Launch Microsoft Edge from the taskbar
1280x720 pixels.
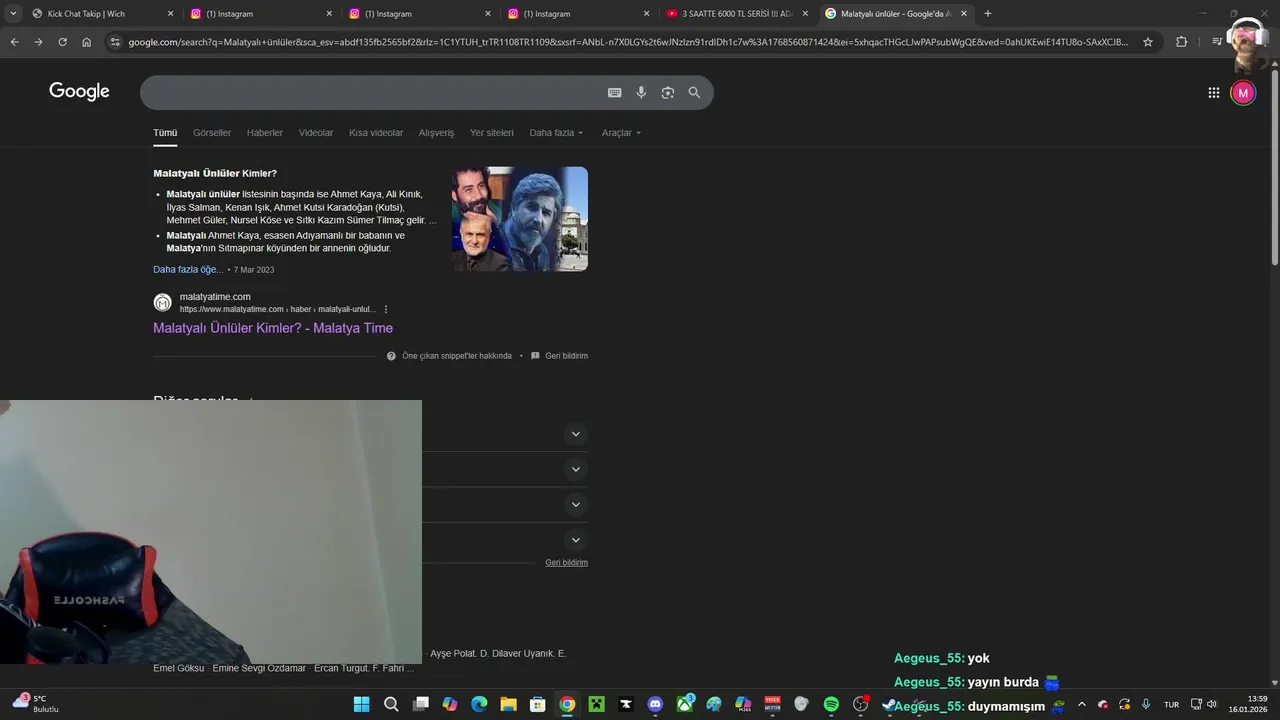tap(479, 704)
